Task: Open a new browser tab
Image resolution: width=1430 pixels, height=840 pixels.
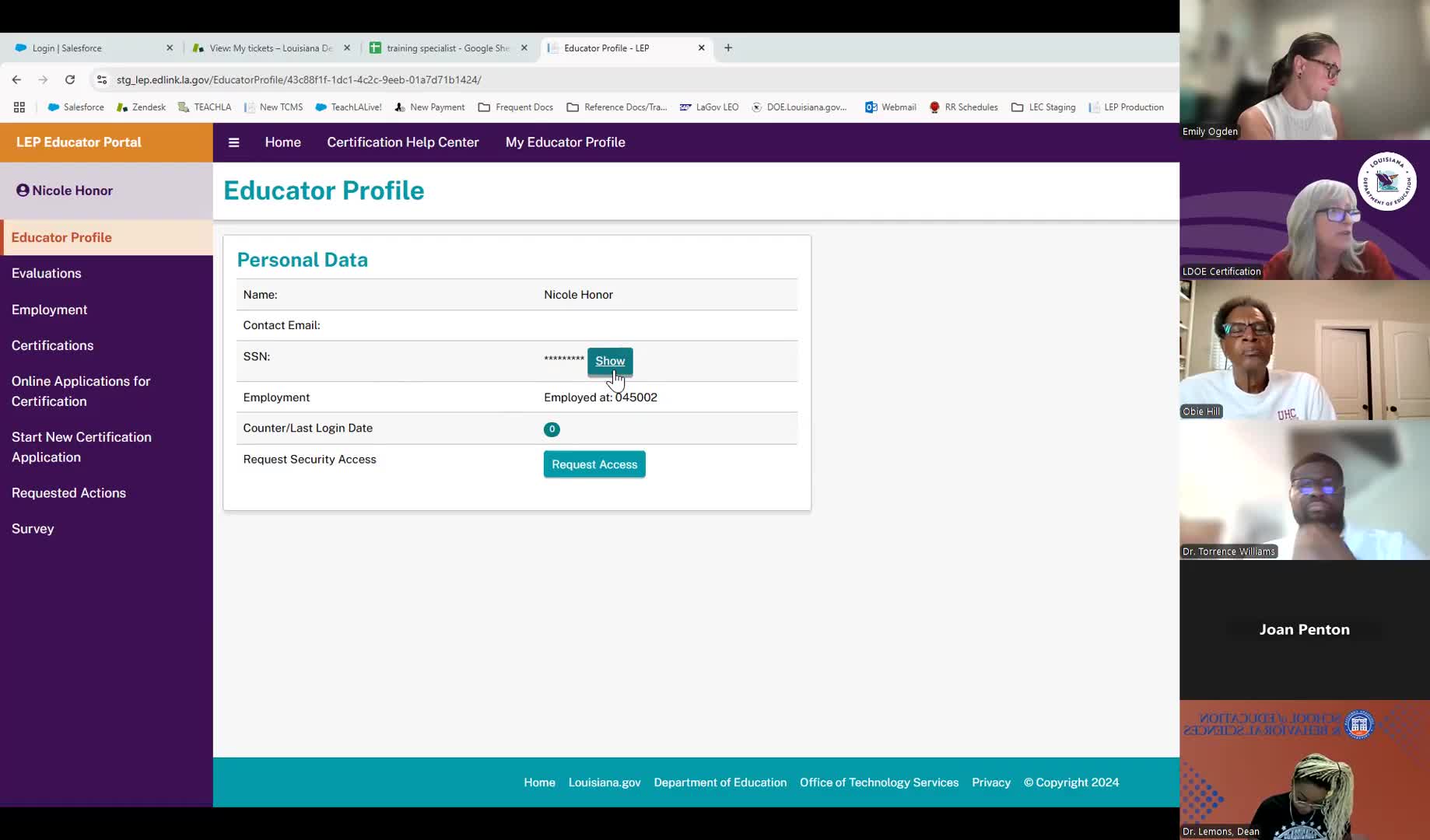Action: coord(728,48)
